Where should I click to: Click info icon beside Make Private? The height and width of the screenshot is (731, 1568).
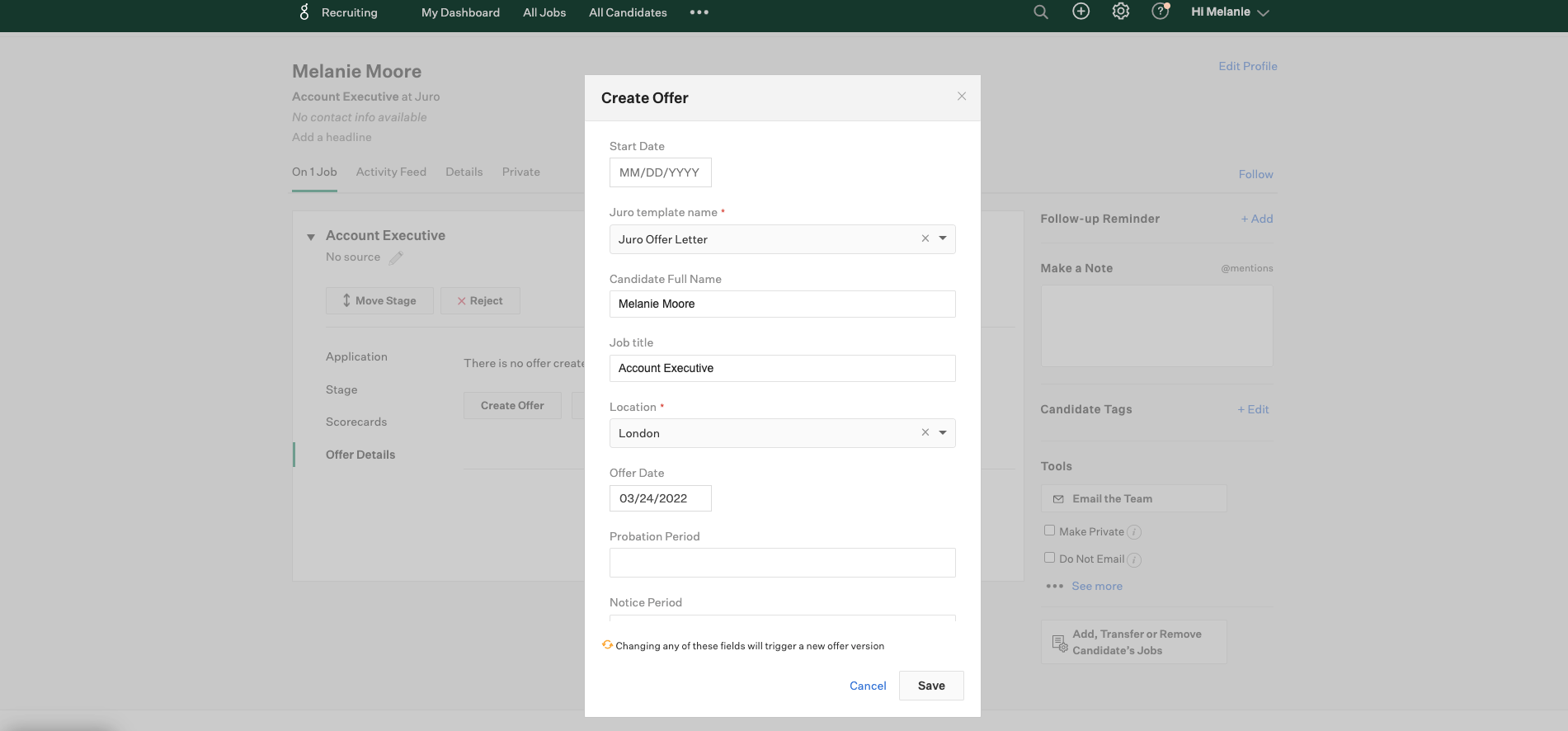[1134, 532]
